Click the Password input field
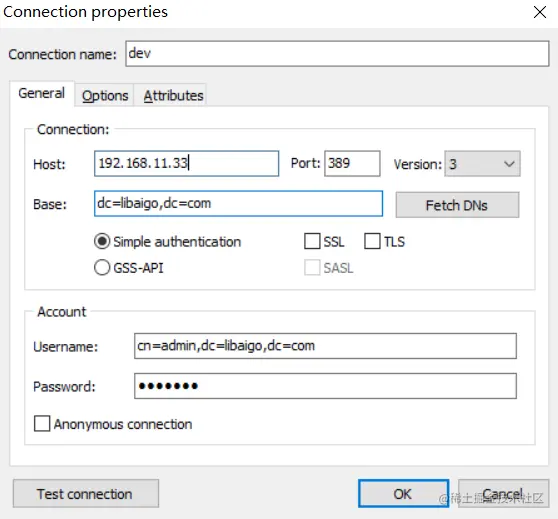The image size is (558, 519). pyautogui.click(x=325, y=386)
